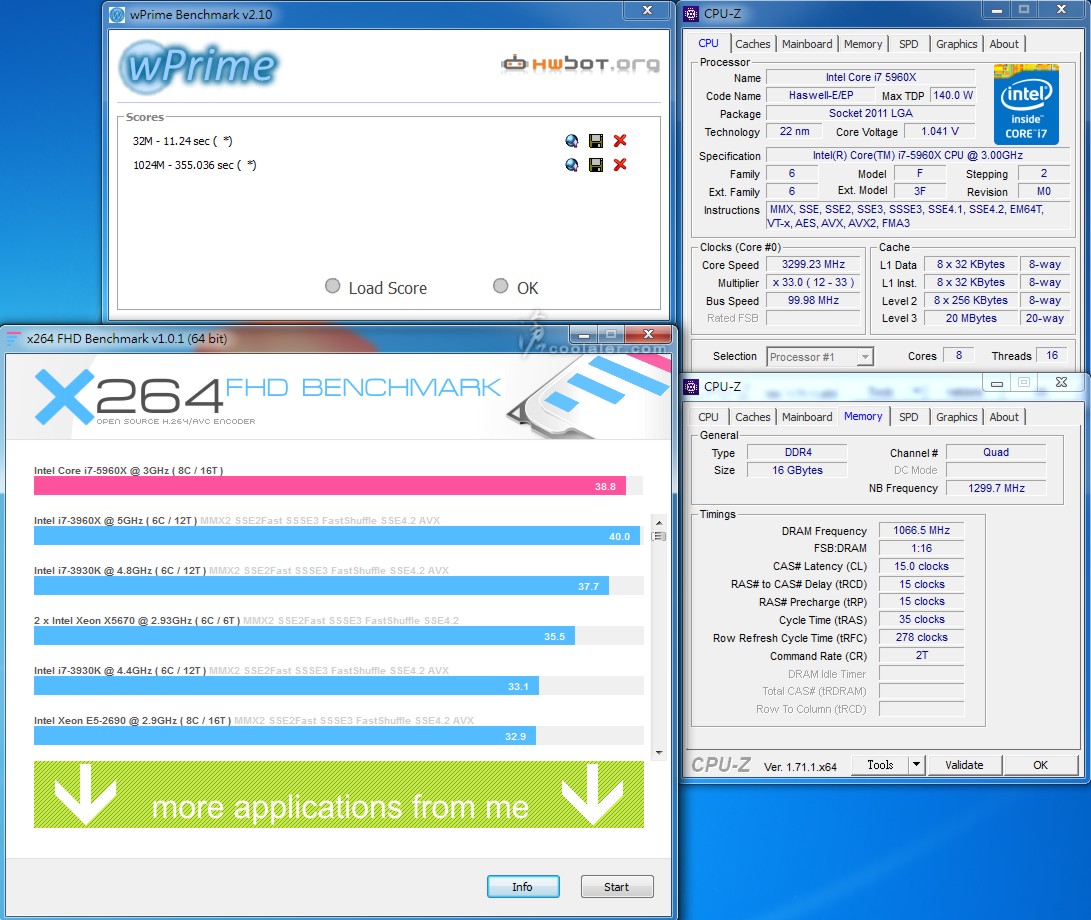This screenshot has height=920, width=1091.
Task: Click the Core Speed value 3299.23 MHz
Action: [813, 264]
